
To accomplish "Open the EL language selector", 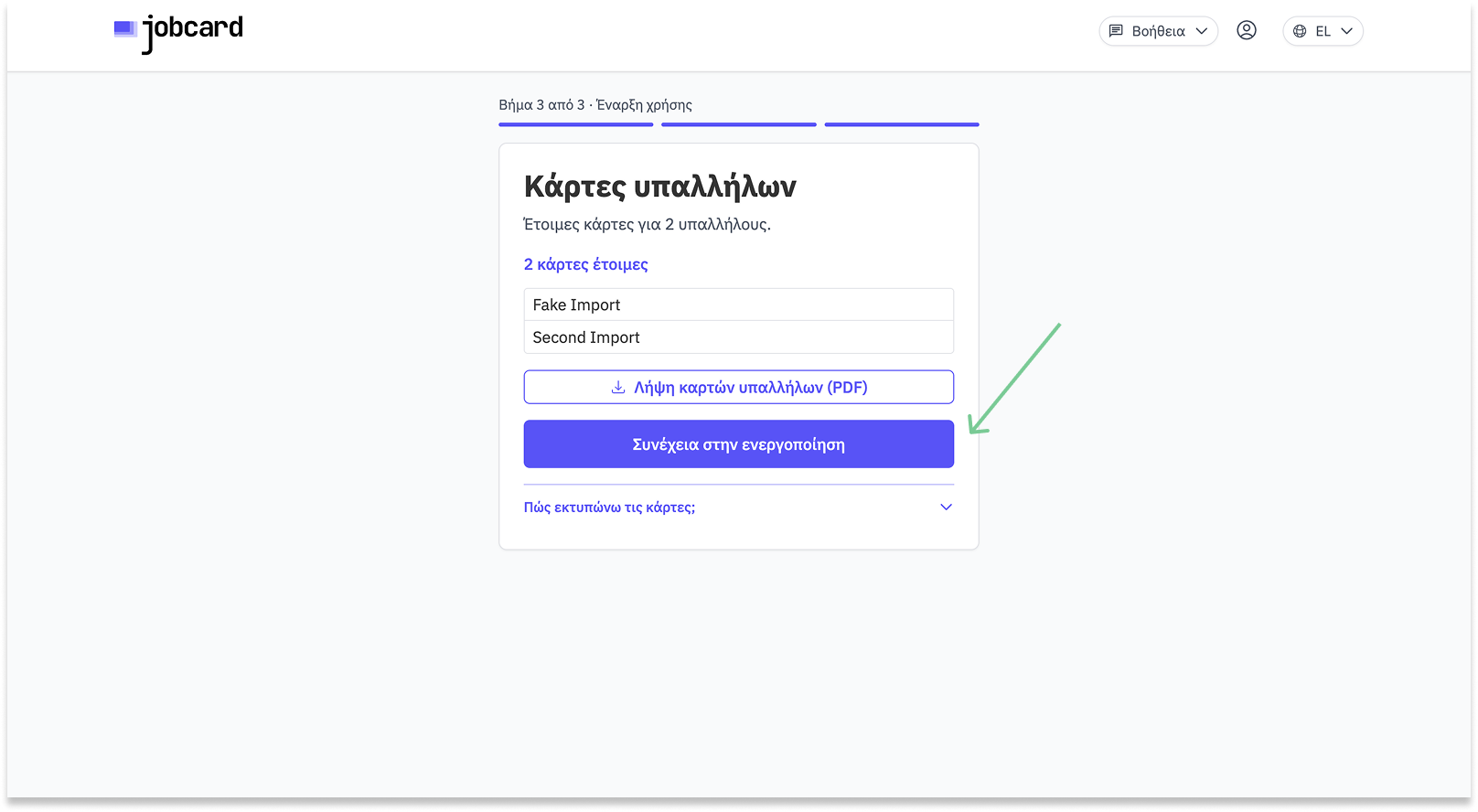I will pyautogui.click(x=1323, y=31).
